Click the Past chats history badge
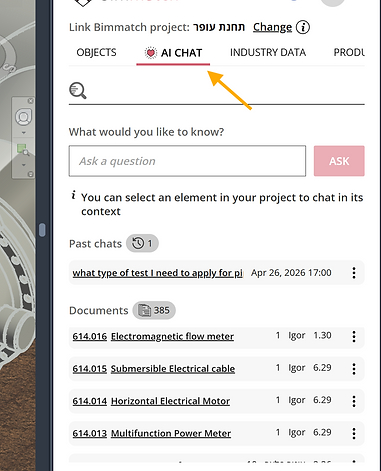 point(142,243)
